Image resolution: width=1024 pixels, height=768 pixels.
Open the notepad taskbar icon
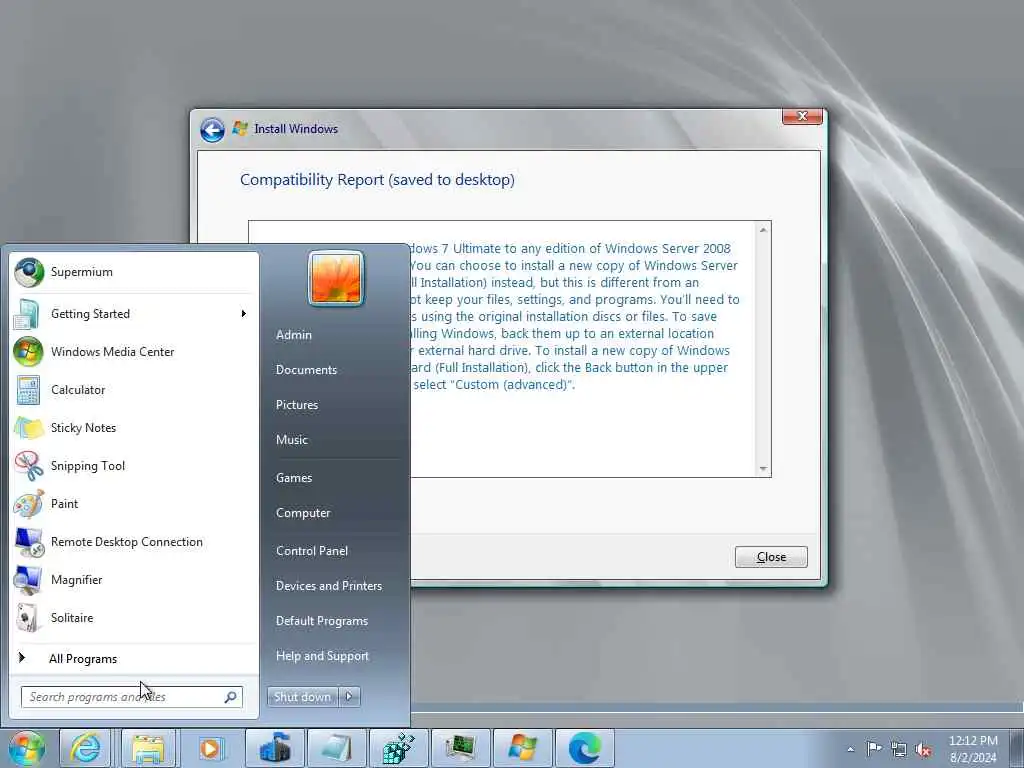[x=337, y=748]
